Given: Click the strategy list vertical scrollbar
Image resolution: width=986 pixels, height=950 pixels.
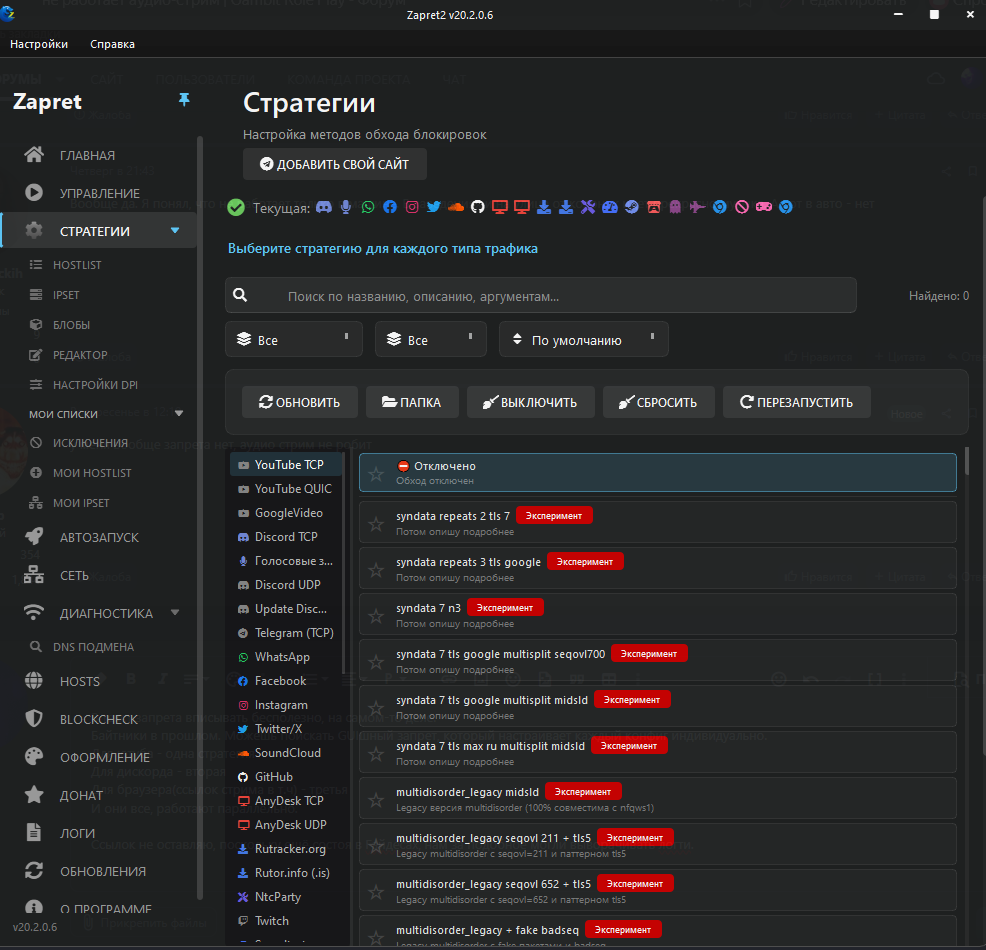Looking at the screenshot, I should coord(966,462).
